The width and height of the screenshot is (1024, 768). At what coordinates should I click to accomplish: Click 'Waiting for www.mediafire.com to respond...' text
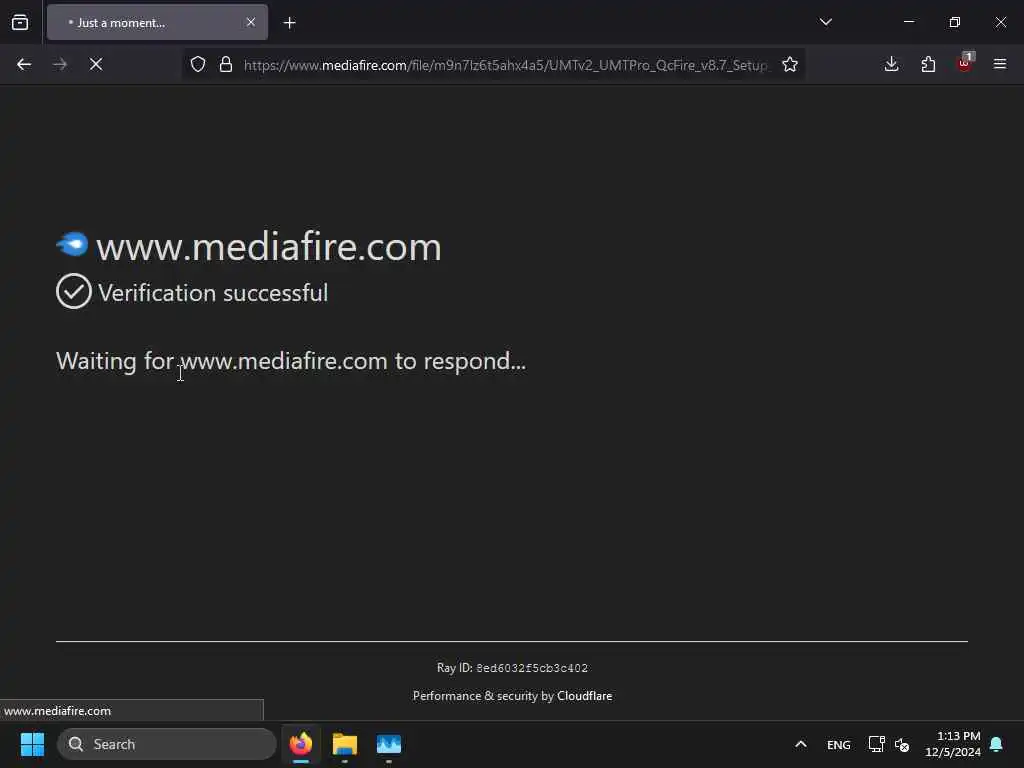click(291, 361)
